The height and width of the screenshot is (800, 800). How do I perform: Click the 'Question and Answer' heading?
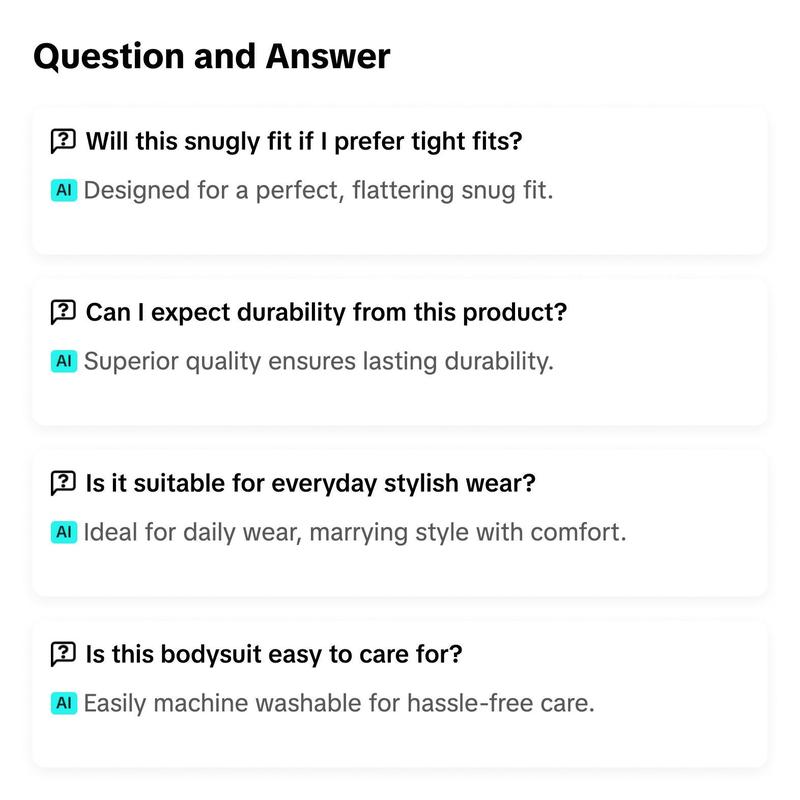212,56
